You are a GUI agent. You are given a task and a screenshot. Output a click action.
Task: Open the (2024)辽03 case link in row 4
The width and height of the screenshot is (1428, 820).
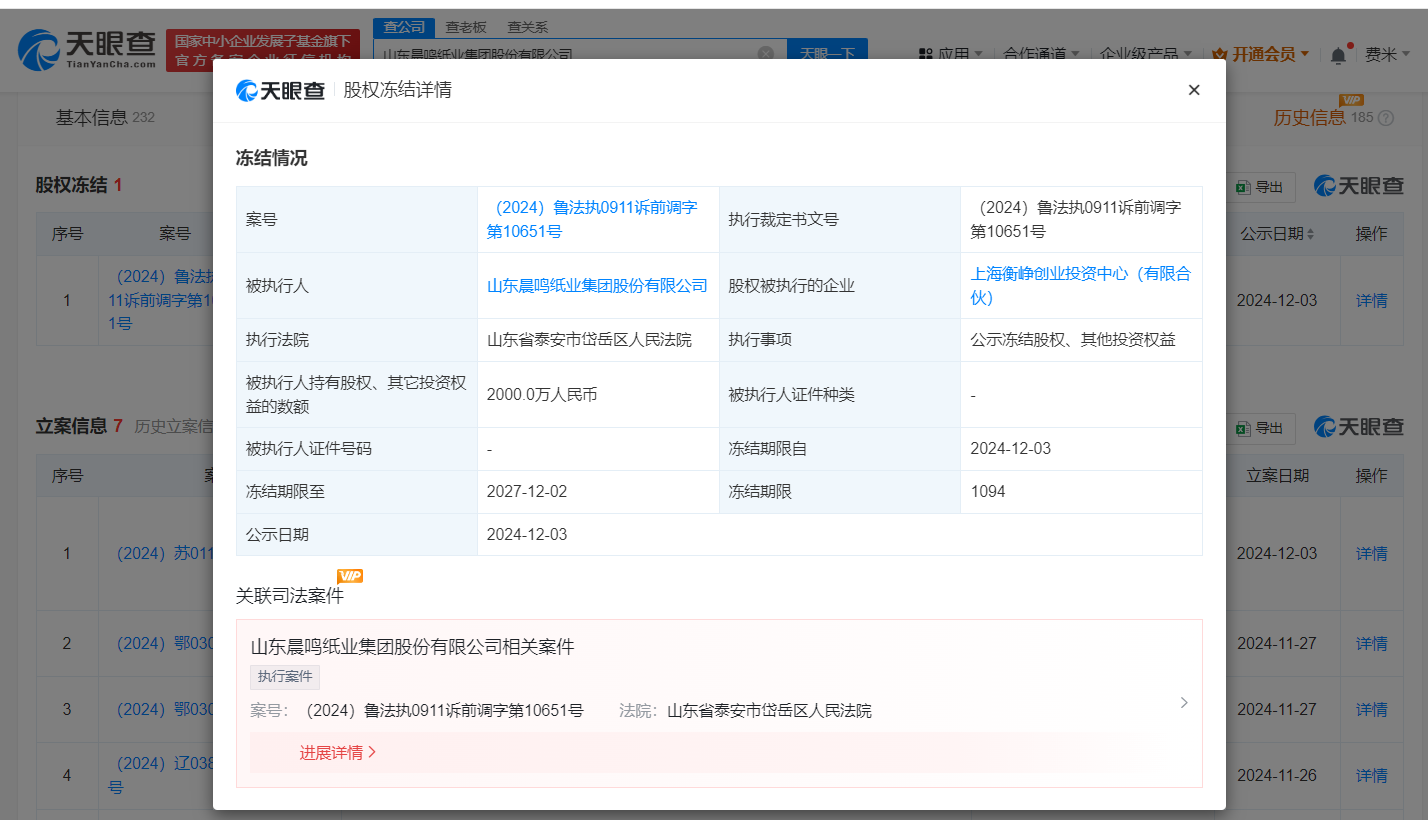pyautogui.click(x=161, y=775)
